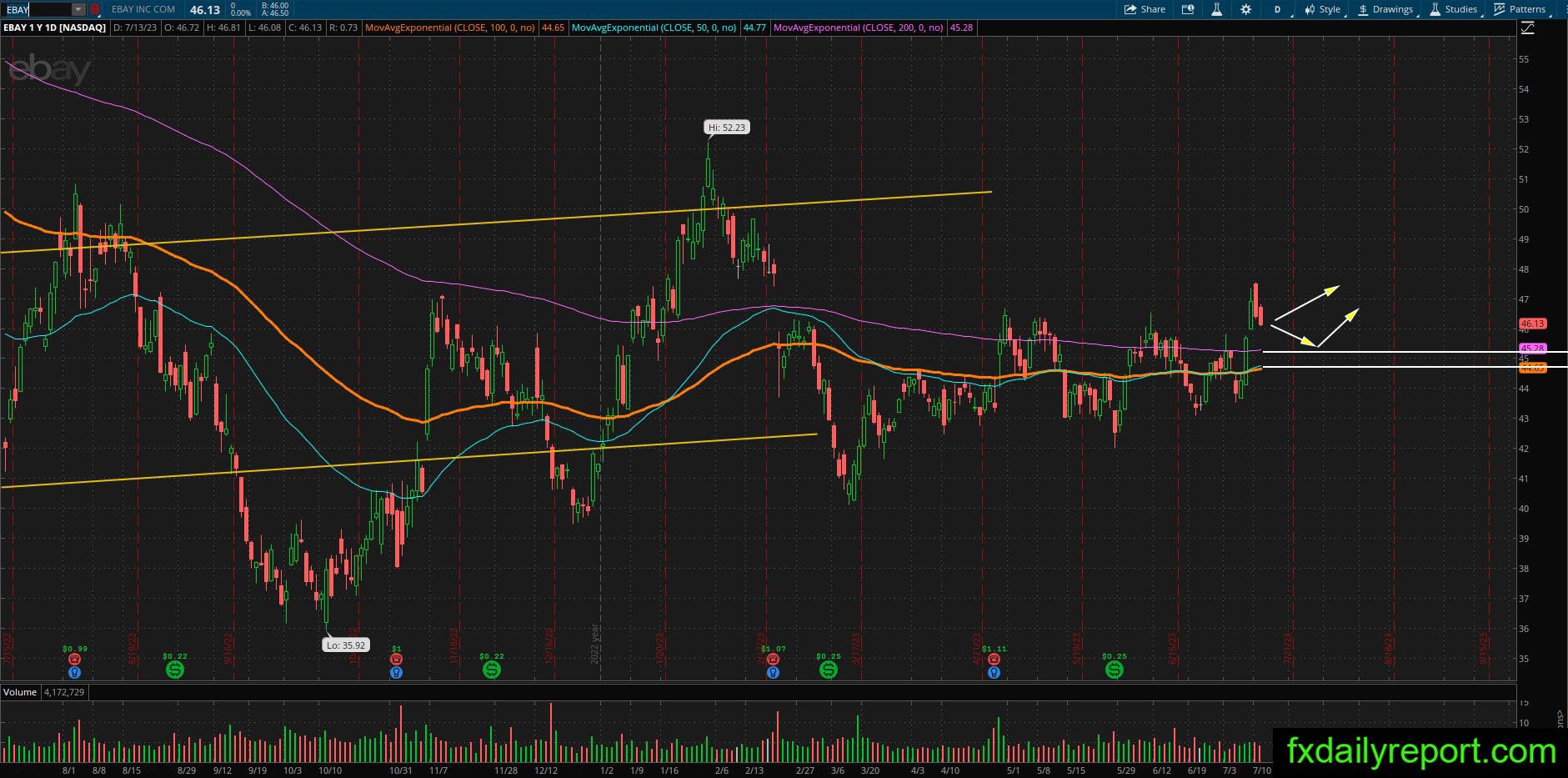
Task: Click the lightbulb icon under $1.07 earnings
Action: 773,672
